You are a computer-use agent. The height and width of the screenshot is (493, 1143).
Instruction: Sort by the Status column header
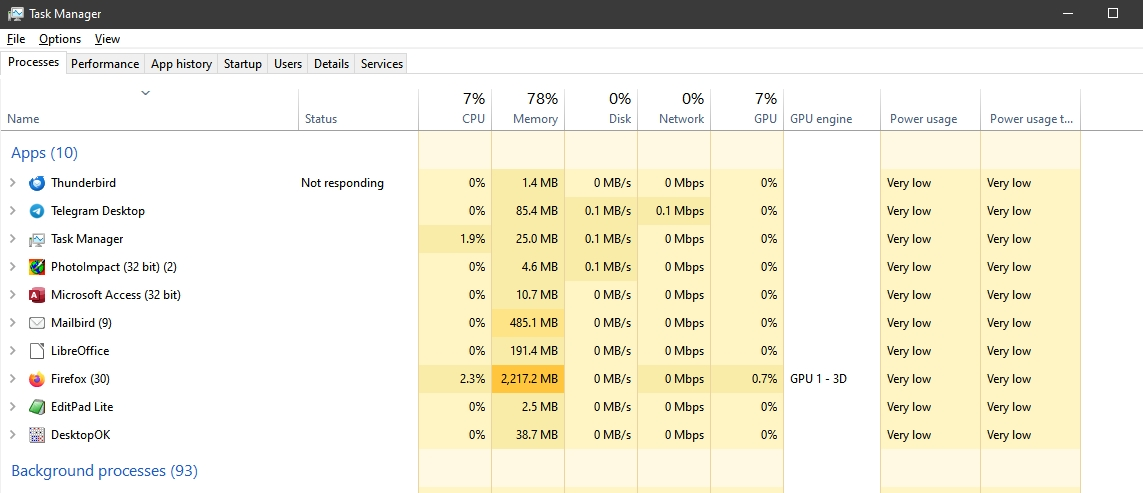click(359, 109)
